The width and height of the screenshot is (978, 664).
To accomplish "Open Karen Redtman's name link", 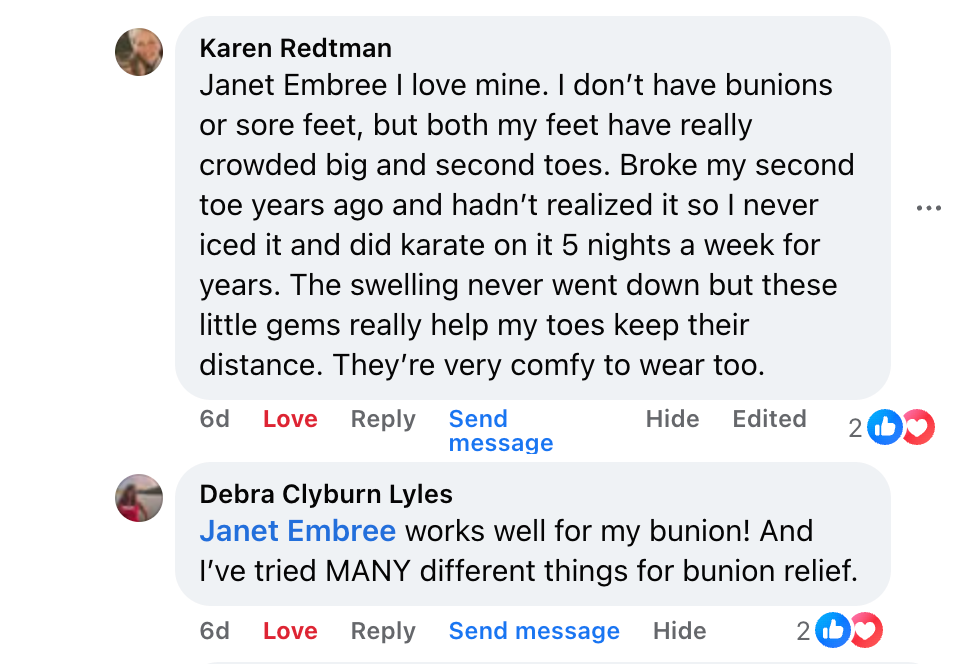I will pyautogui.click(x=295, y=48).
